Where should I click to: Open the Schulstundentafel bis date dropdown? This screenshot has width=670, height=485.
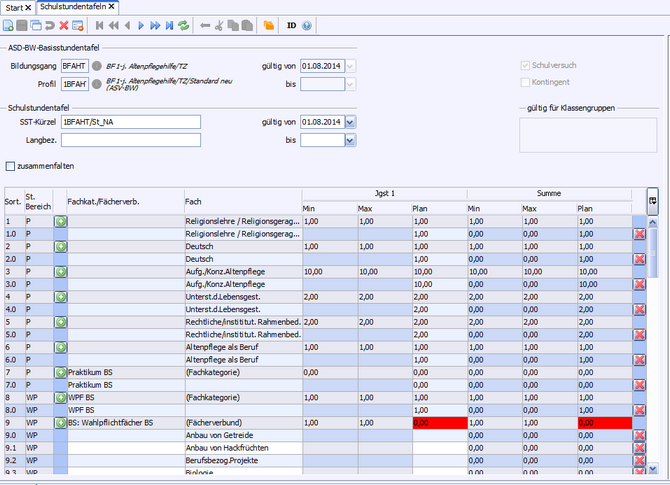350,140
